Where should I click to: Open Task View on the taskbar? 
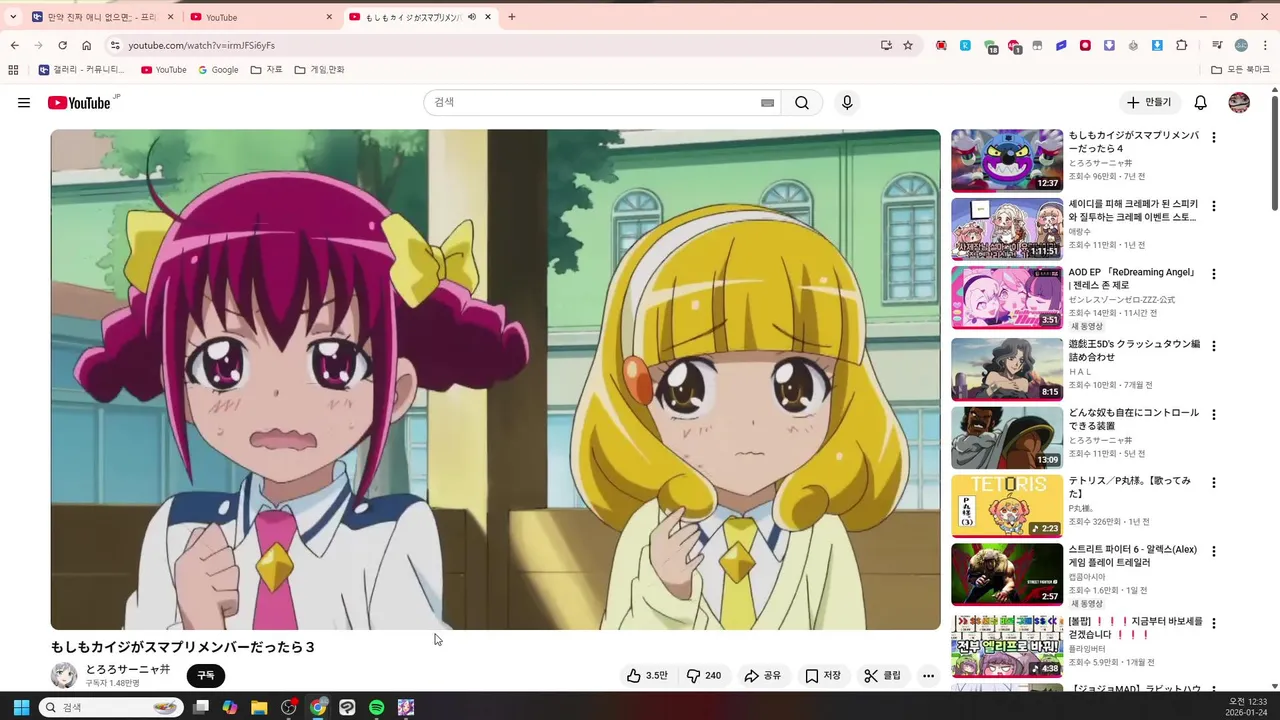pyautogui.click(x=201, y=707)
